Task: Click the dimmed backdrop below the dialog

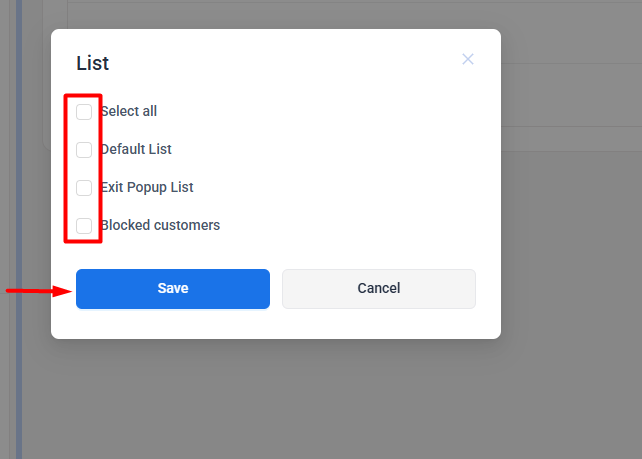Action: pyautogui.click(x=300, y=400)
